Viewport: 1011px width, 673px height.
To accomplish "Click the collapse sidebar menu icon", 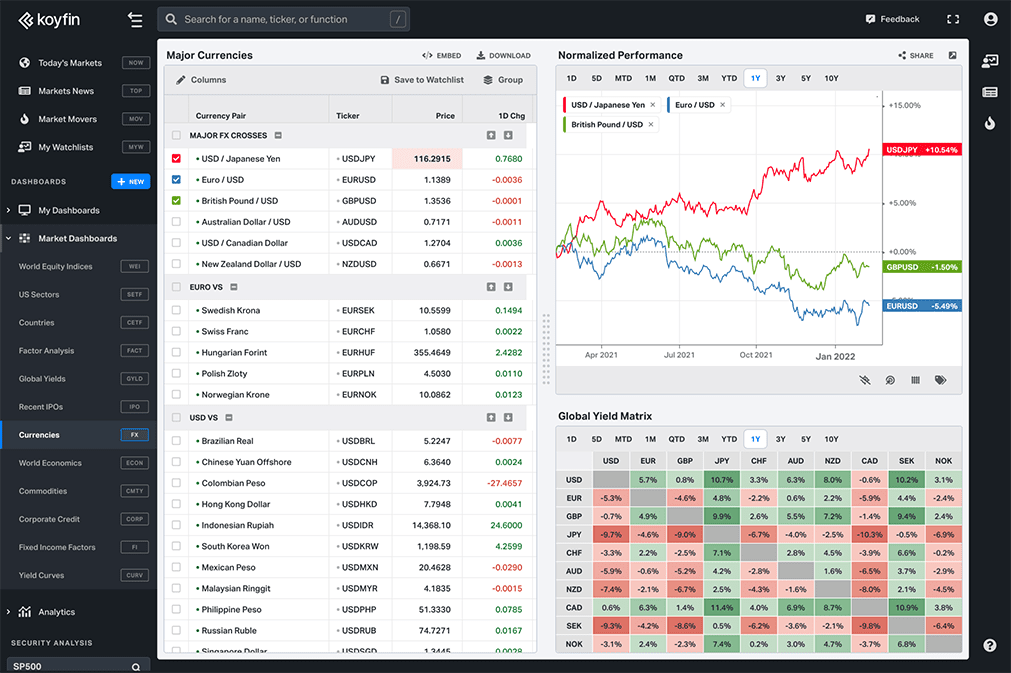I will click(135, 19).
